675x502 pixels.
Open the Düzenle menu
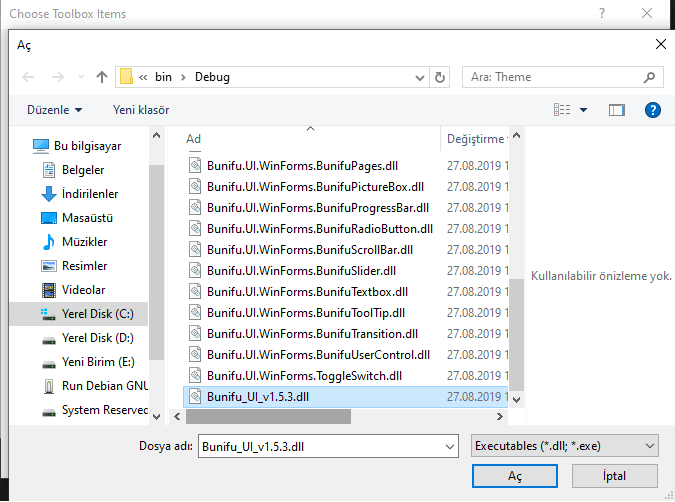(54, 110)
